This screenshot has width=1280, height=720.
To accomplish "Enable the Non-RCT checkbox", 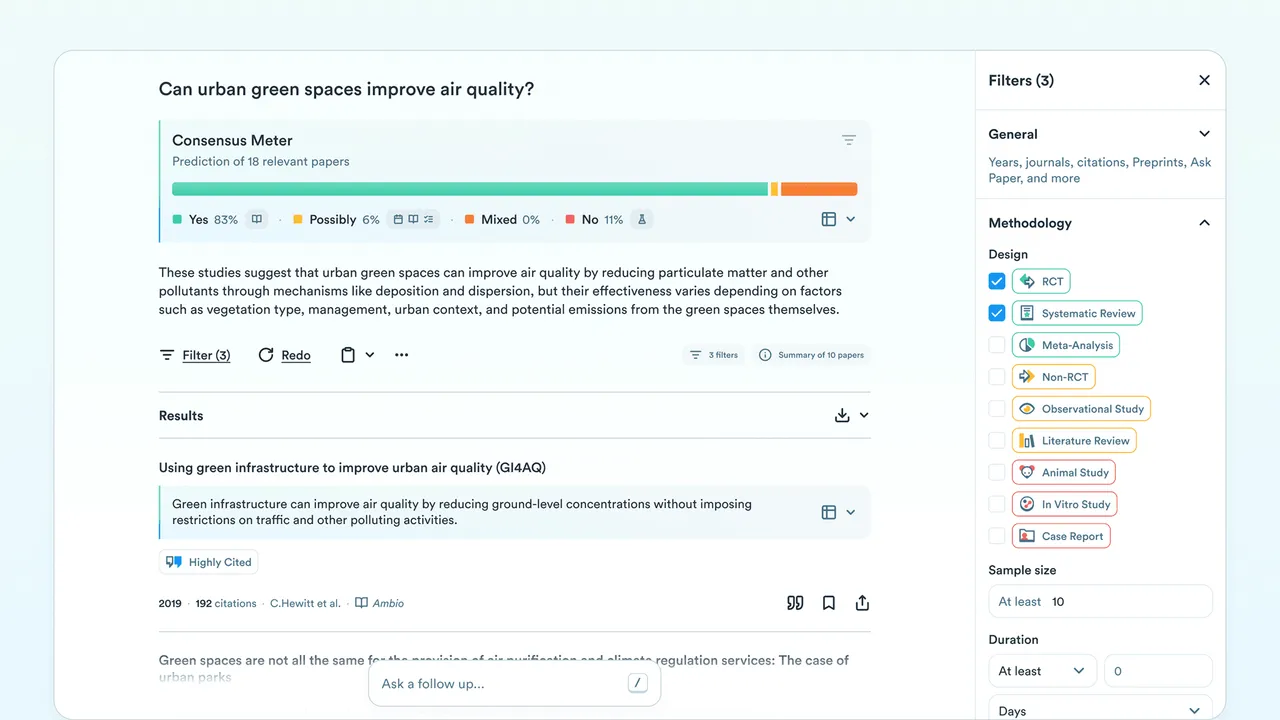I will [997, 377].
